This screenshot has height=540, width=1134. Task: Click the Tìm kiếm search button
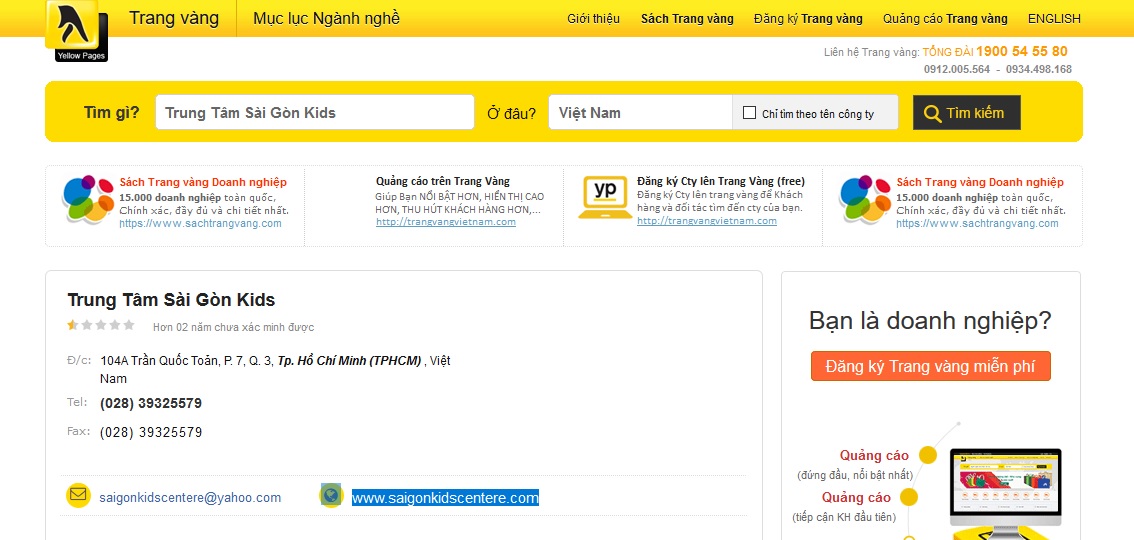click(966, 113)
